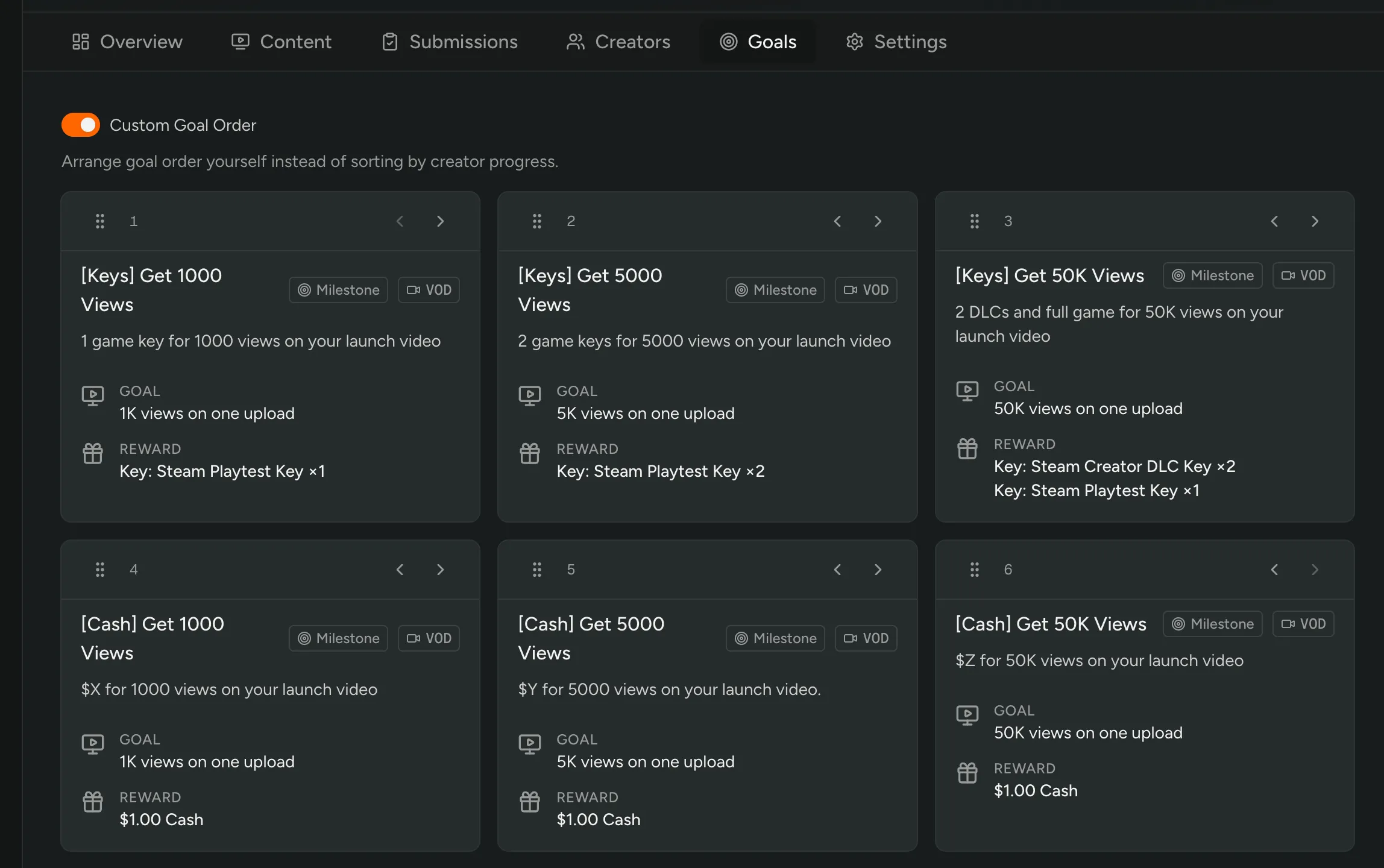
Task: Click 'Key: Steam Playtest Key ×2' reward text
Action: pyautogui.click(x=661, y=471)
